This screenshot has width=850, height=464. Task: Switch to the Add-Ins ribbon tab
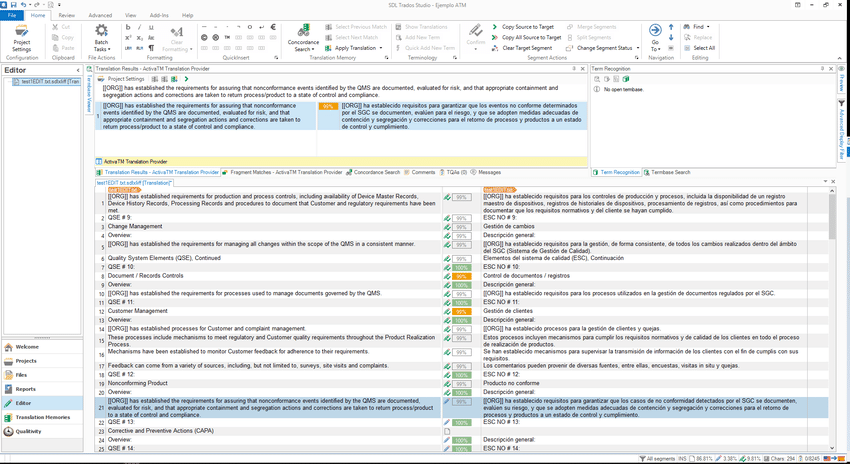point(159,15)
